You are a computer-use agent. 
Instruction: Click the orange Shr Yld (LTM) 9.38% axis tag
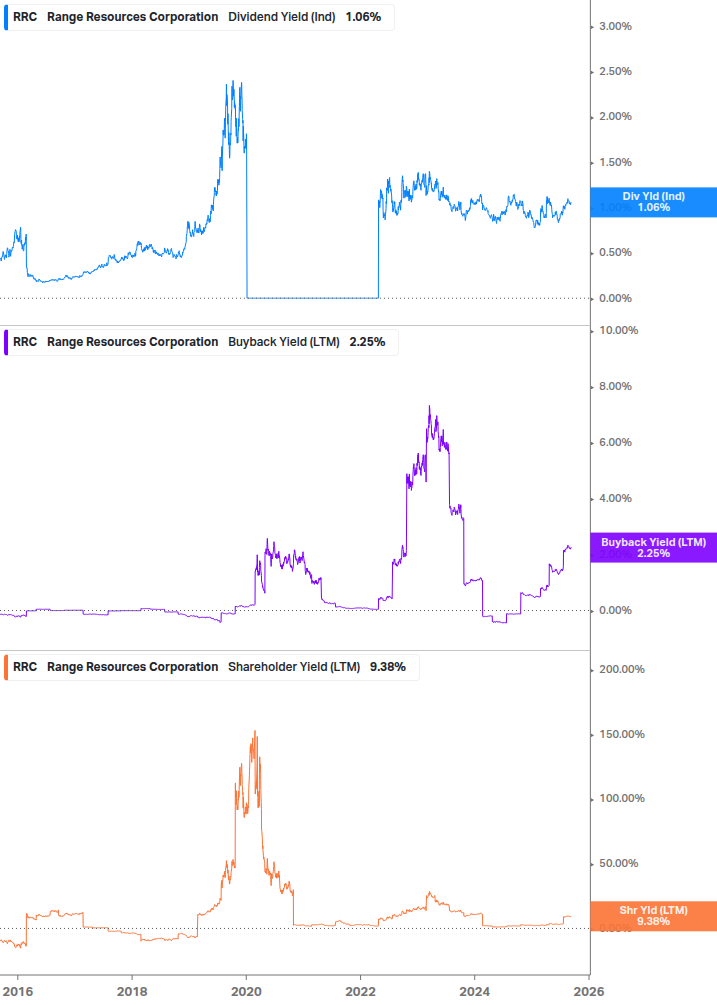coord(654,917)
